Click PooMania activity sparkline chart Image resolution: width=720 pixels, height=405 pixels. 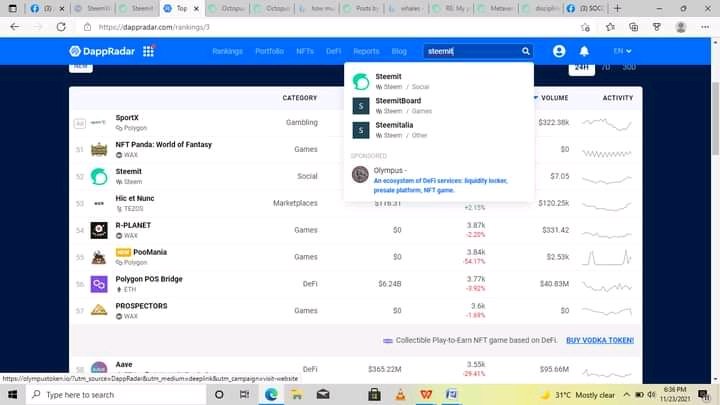click(x=607, y=257)
